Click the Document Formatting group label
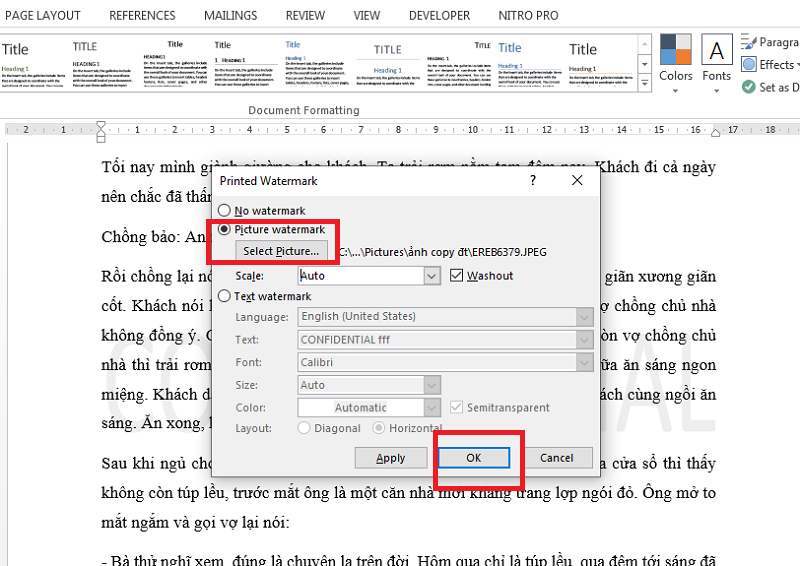The image size is (800, 566). point(304,110)
